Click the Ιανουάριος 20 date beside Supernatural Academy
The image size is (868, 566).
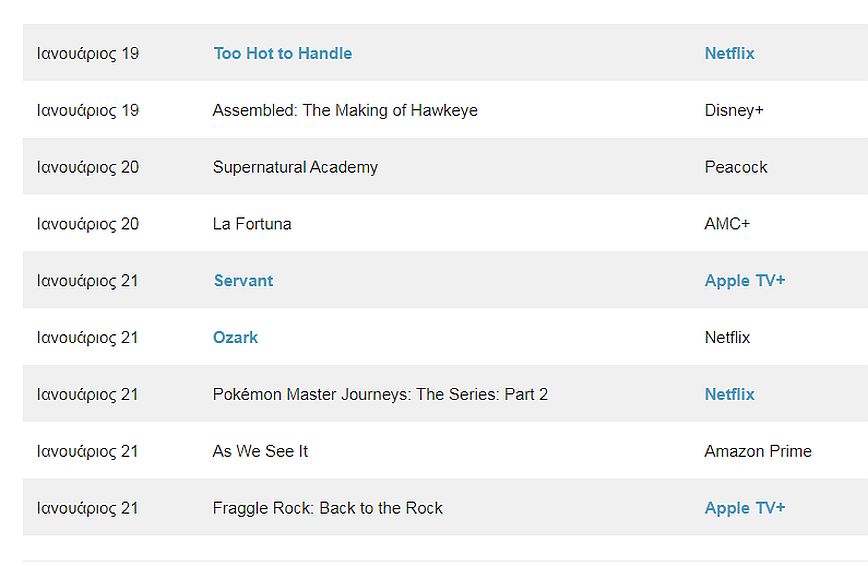pyautogui.click(x=88, y=167)
